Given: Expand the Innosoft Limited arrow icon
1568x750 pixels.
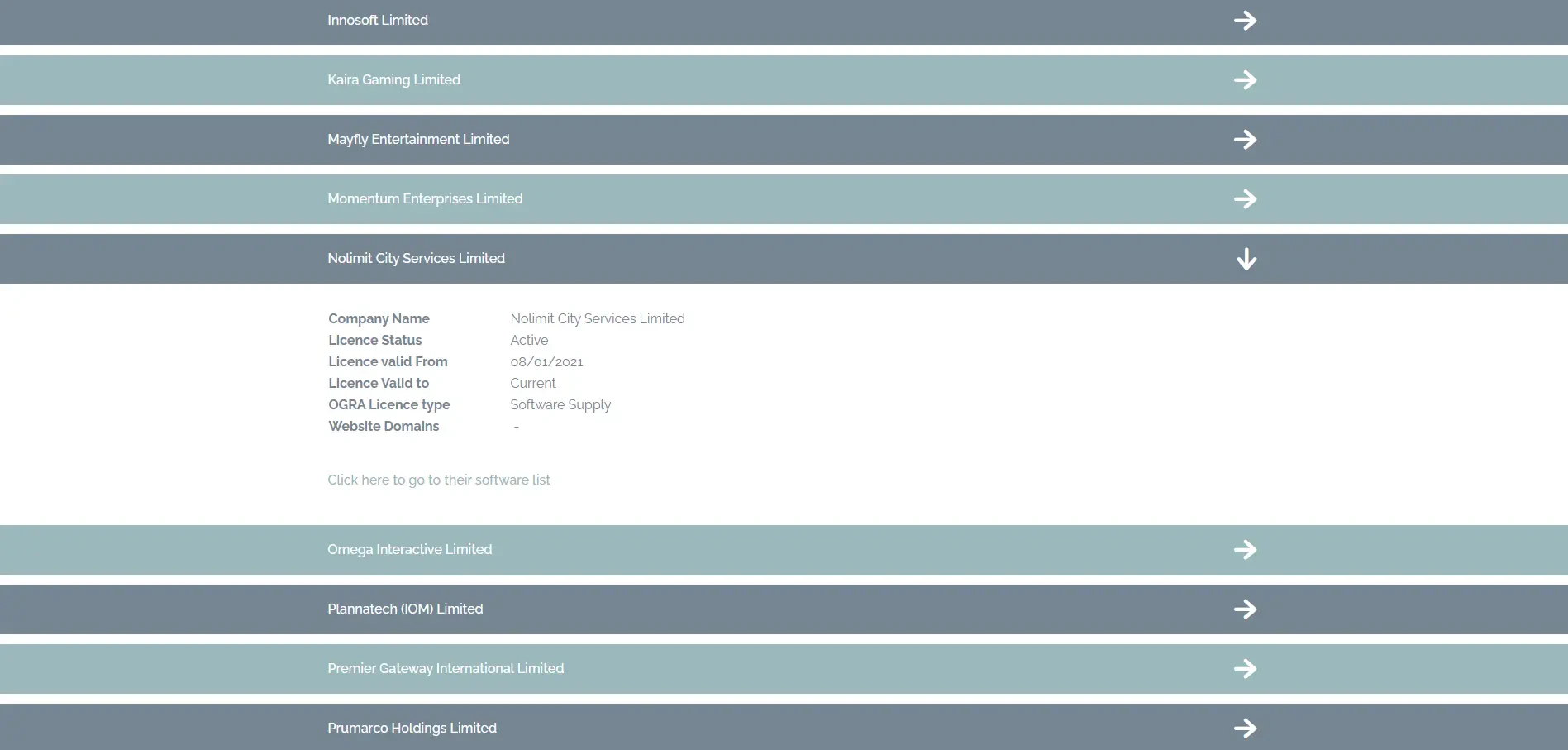Looking at the screenshot, I should click(1245, 21).
